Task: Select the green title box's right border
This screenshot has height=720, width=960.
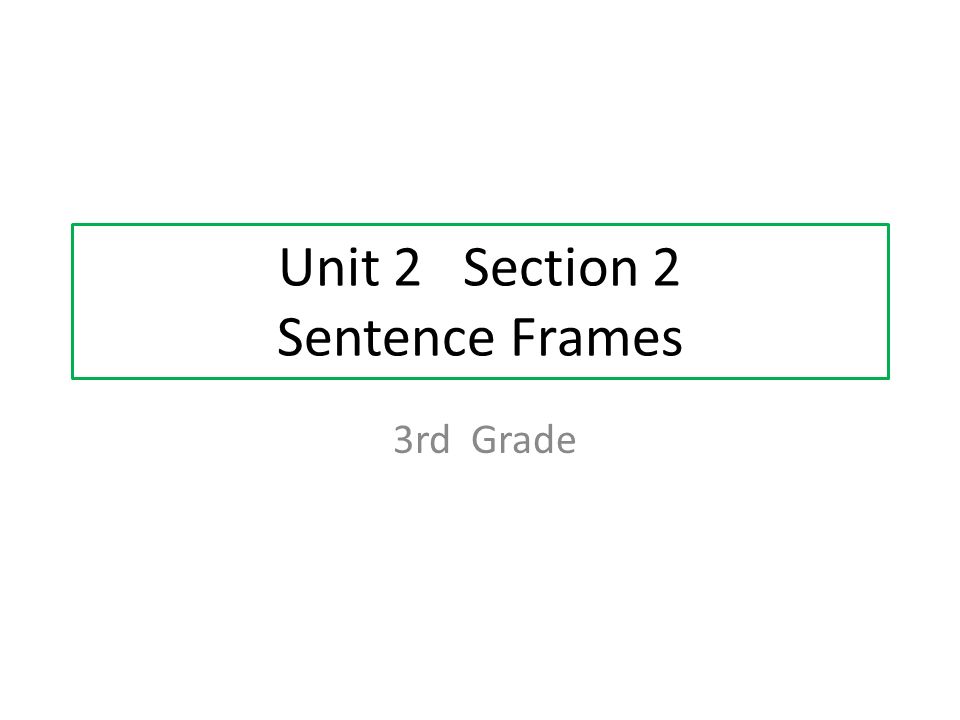Action: (x=888, y=301)
